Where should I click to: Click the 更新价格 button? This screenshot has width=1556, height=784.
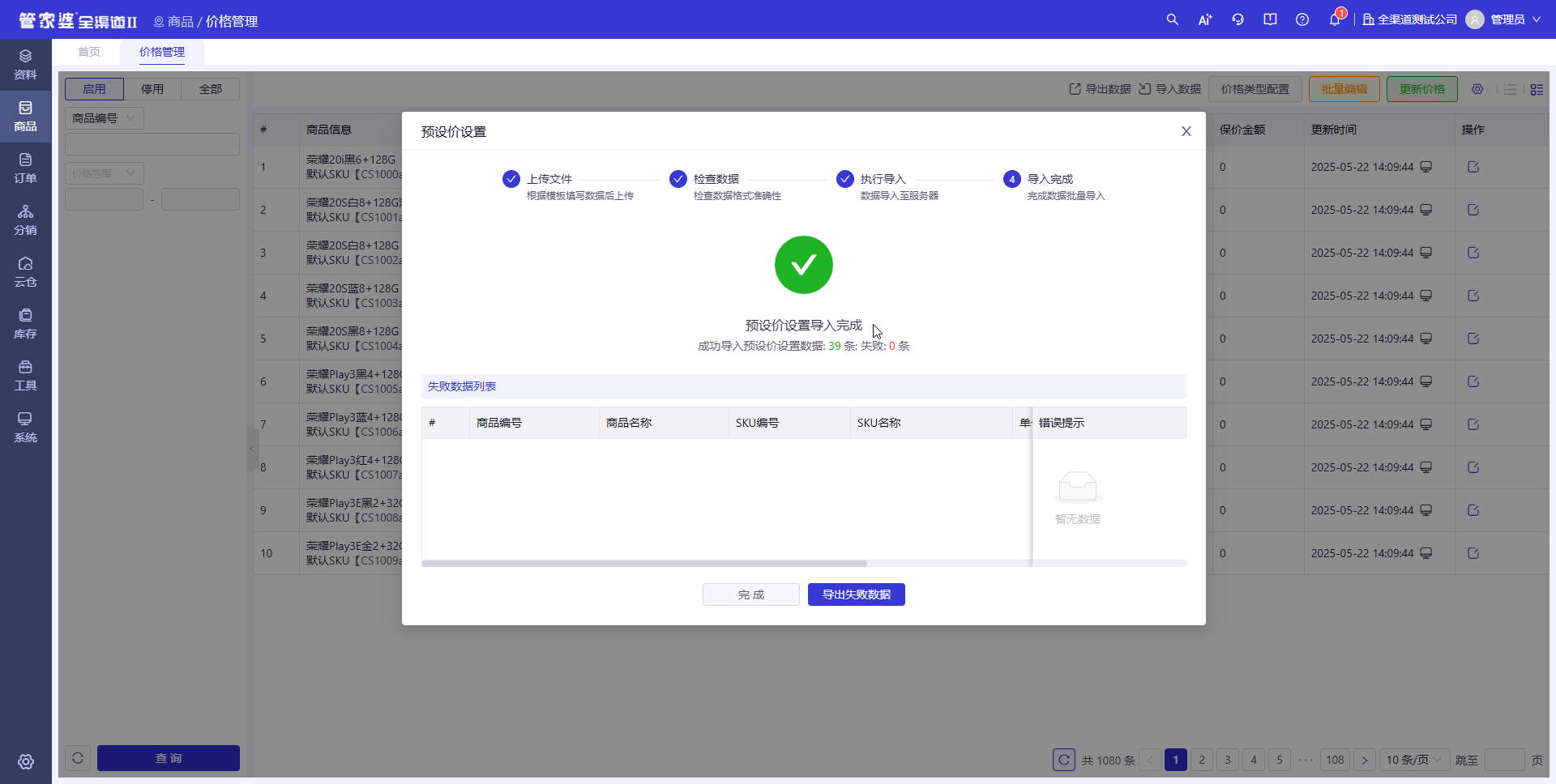point(1422,89)
